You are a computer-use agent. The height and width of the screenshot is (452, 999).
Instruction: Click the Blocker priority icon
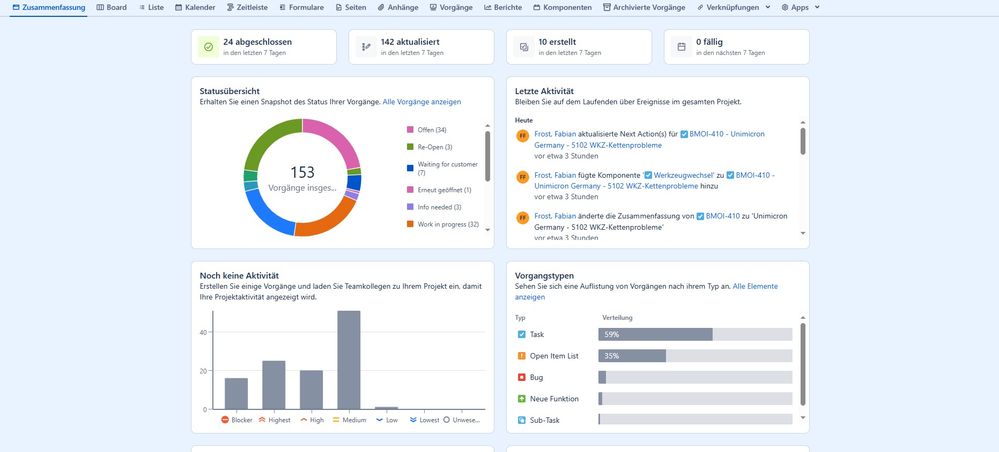[x=225, y=419]
